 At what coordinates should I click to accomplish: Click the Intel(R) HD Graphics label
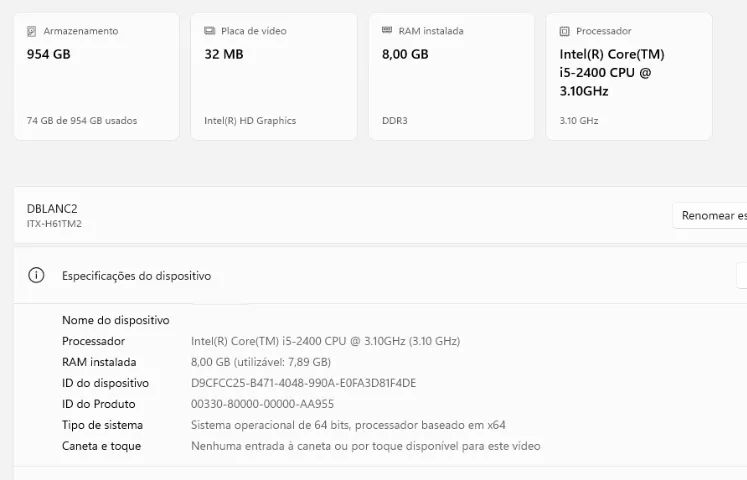coord(250,121)
